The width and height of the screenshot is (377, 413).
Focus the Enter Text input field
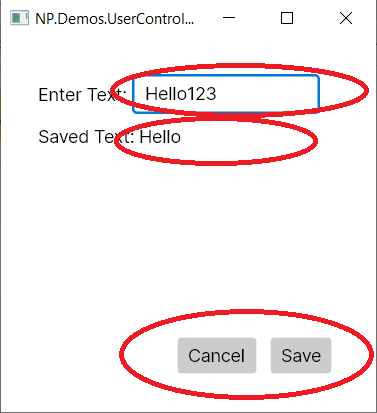pos(226,94)
